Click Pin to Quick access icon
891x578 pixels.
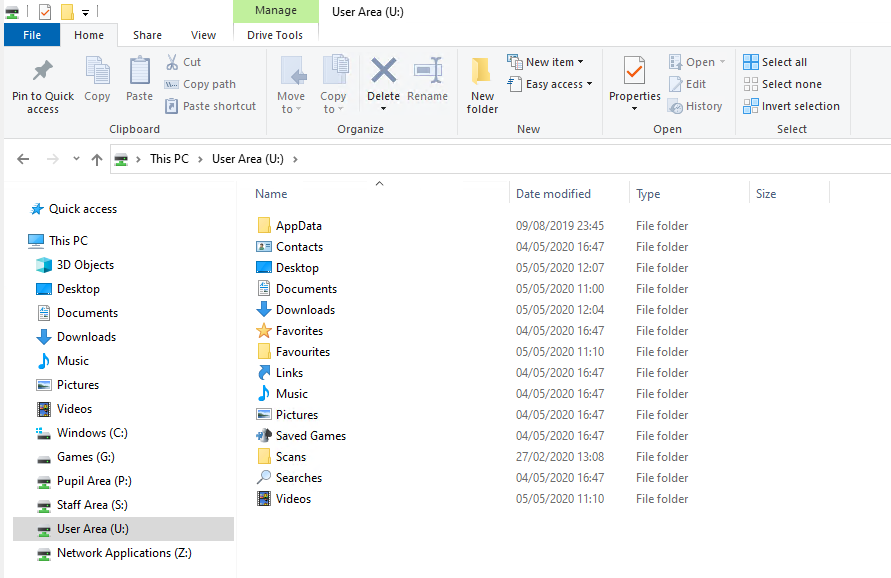[43, 71]
